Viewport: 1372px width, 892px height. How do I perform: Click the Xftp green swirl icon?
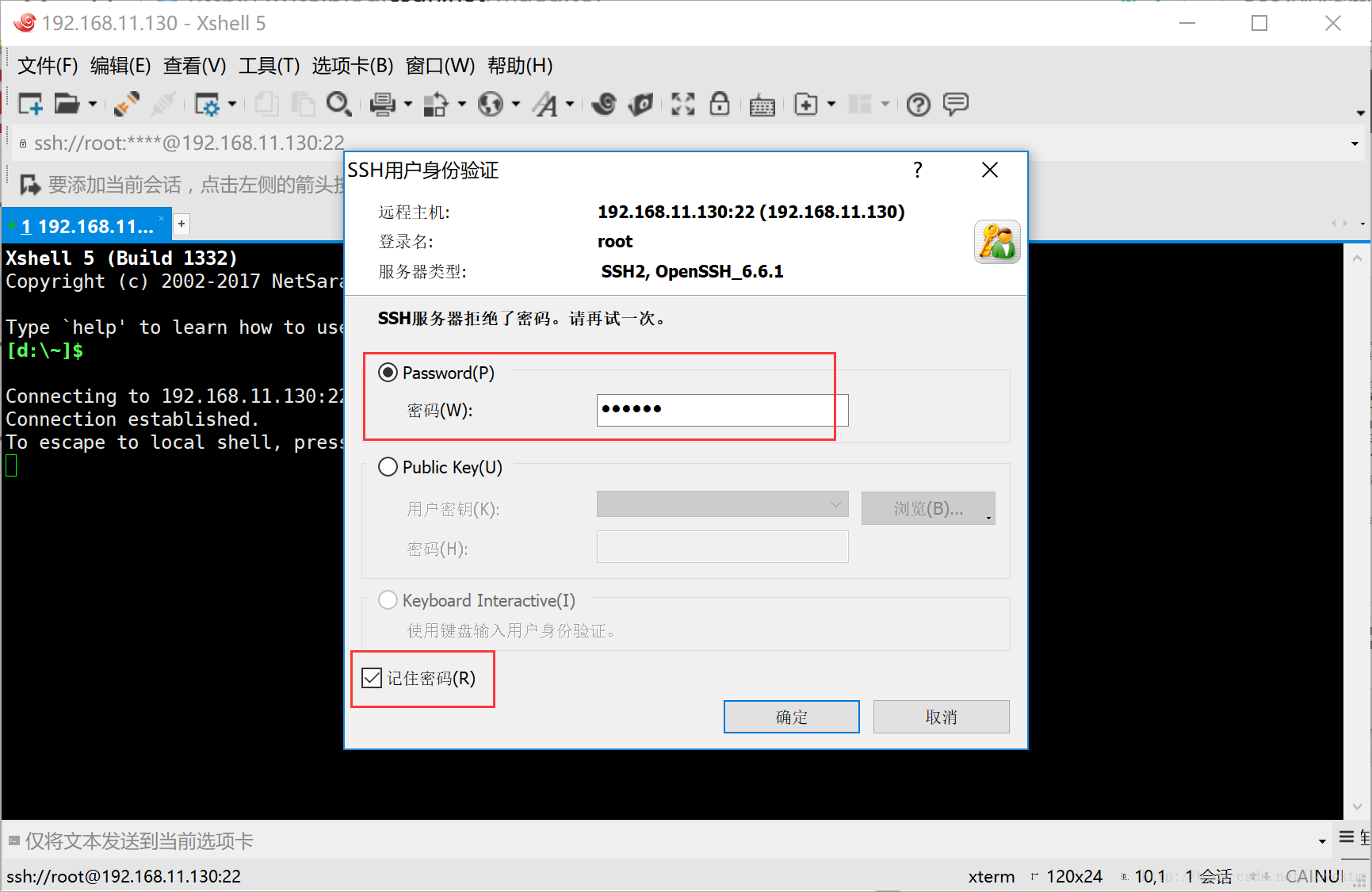coord(640,104)
